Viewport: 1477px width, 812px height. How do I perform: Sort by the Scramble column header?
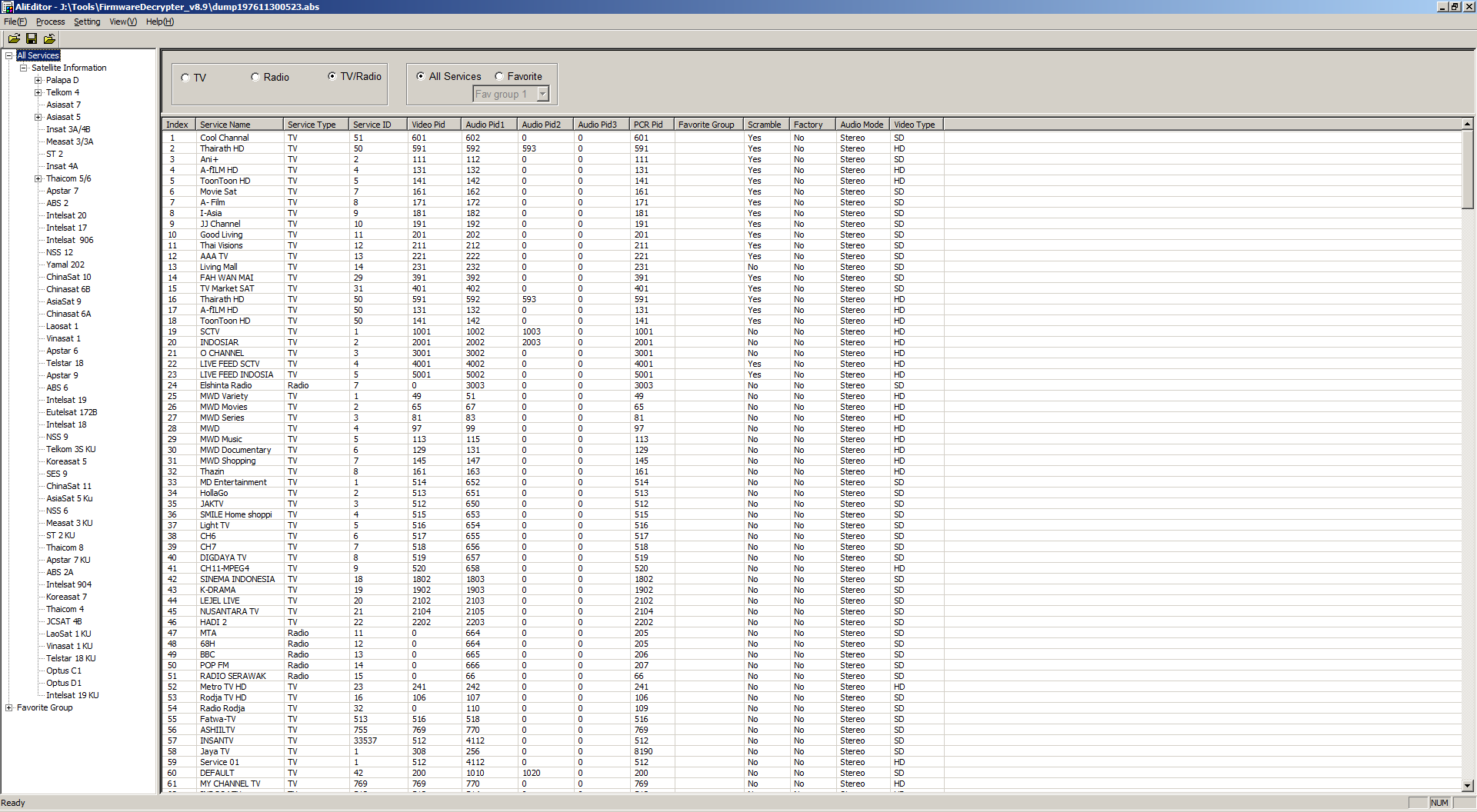[767, 125]
